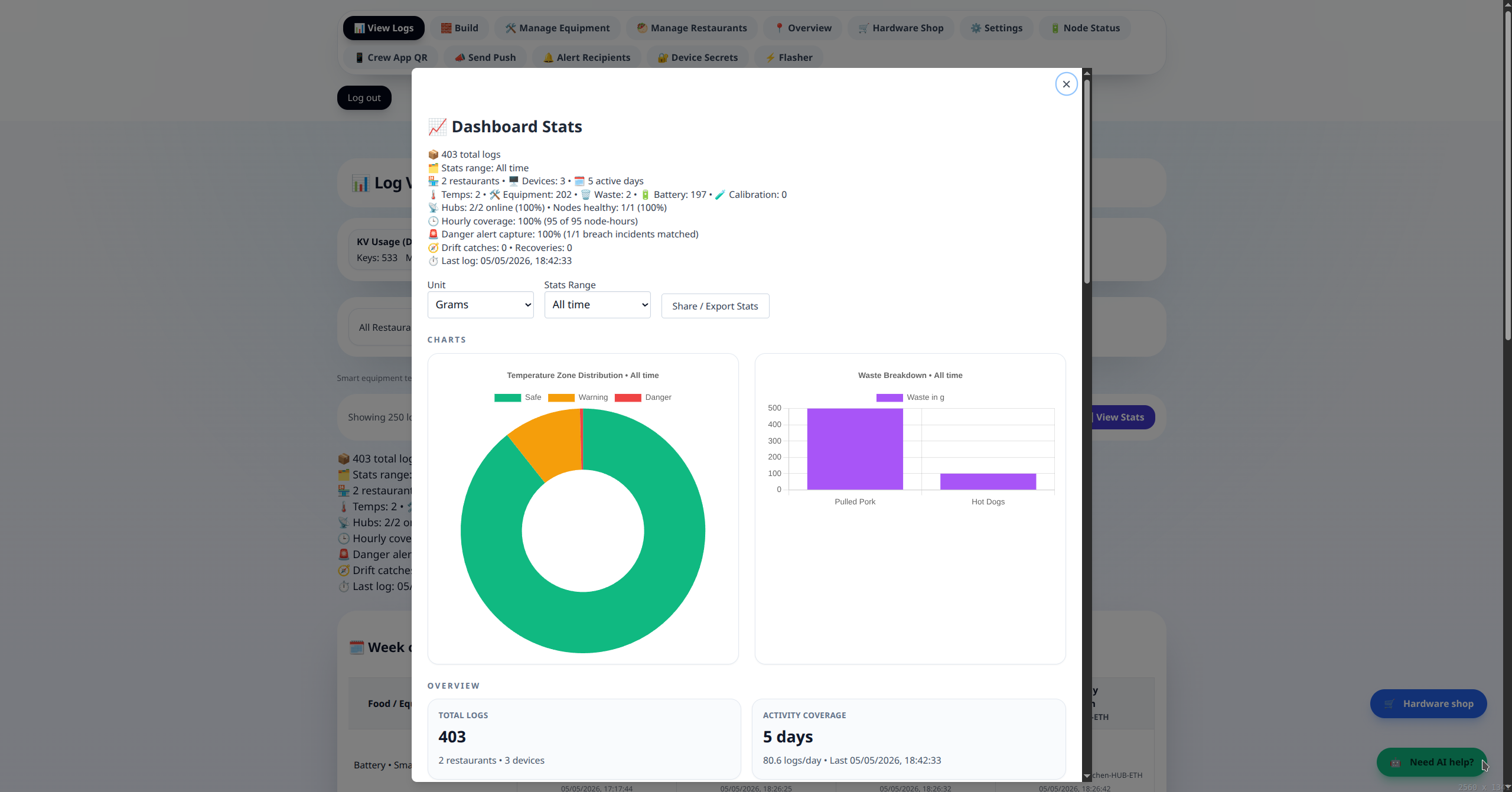Screen dimensions: 1512x792
Task: Open the Alert Recipients tab
Action: tap(586, 58)
